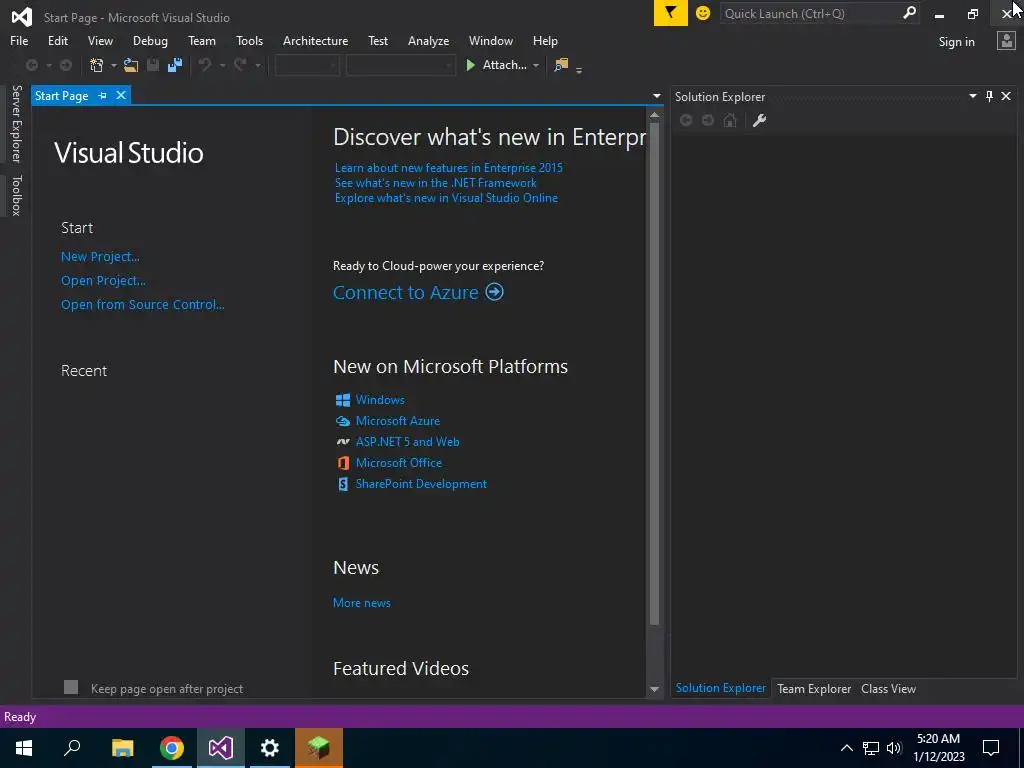Close the Start Page tab
The width and height of the screenshot is (1024, 768).
click(x=121, y=95)
